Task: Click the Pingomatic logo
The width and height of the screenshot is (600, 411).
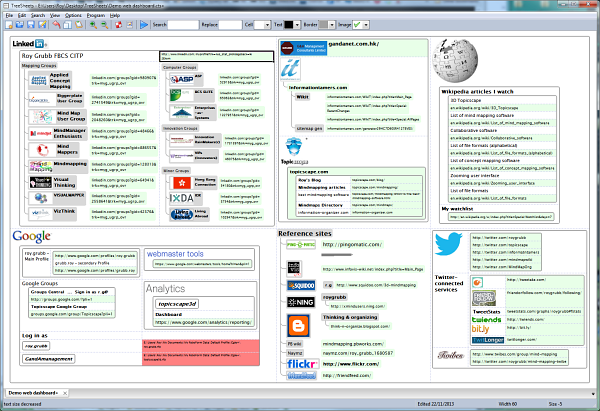Action: [301, 245]
